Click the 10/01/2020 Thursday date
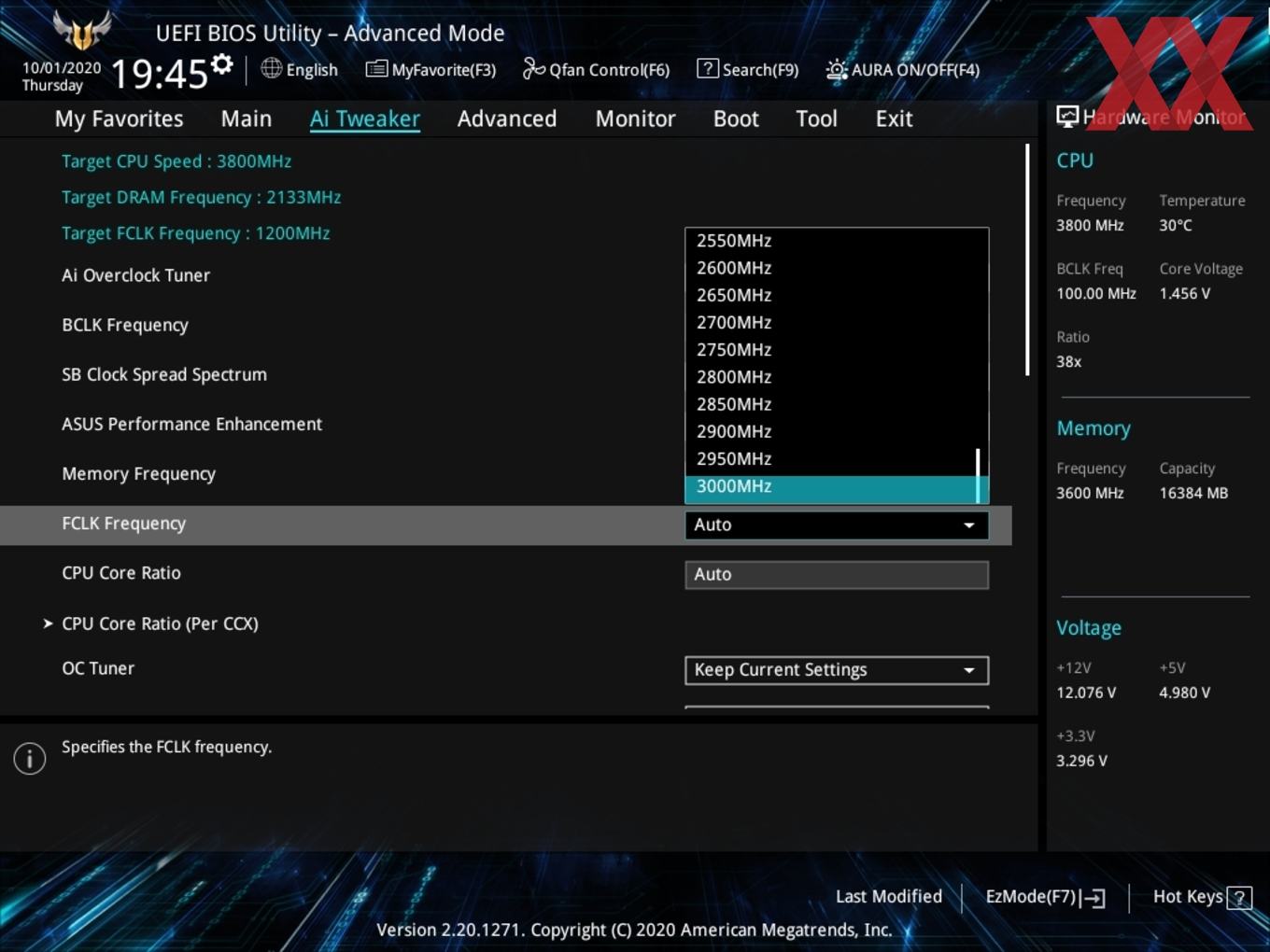Viewport: 1270px width, 952px height. coord(62,77)
